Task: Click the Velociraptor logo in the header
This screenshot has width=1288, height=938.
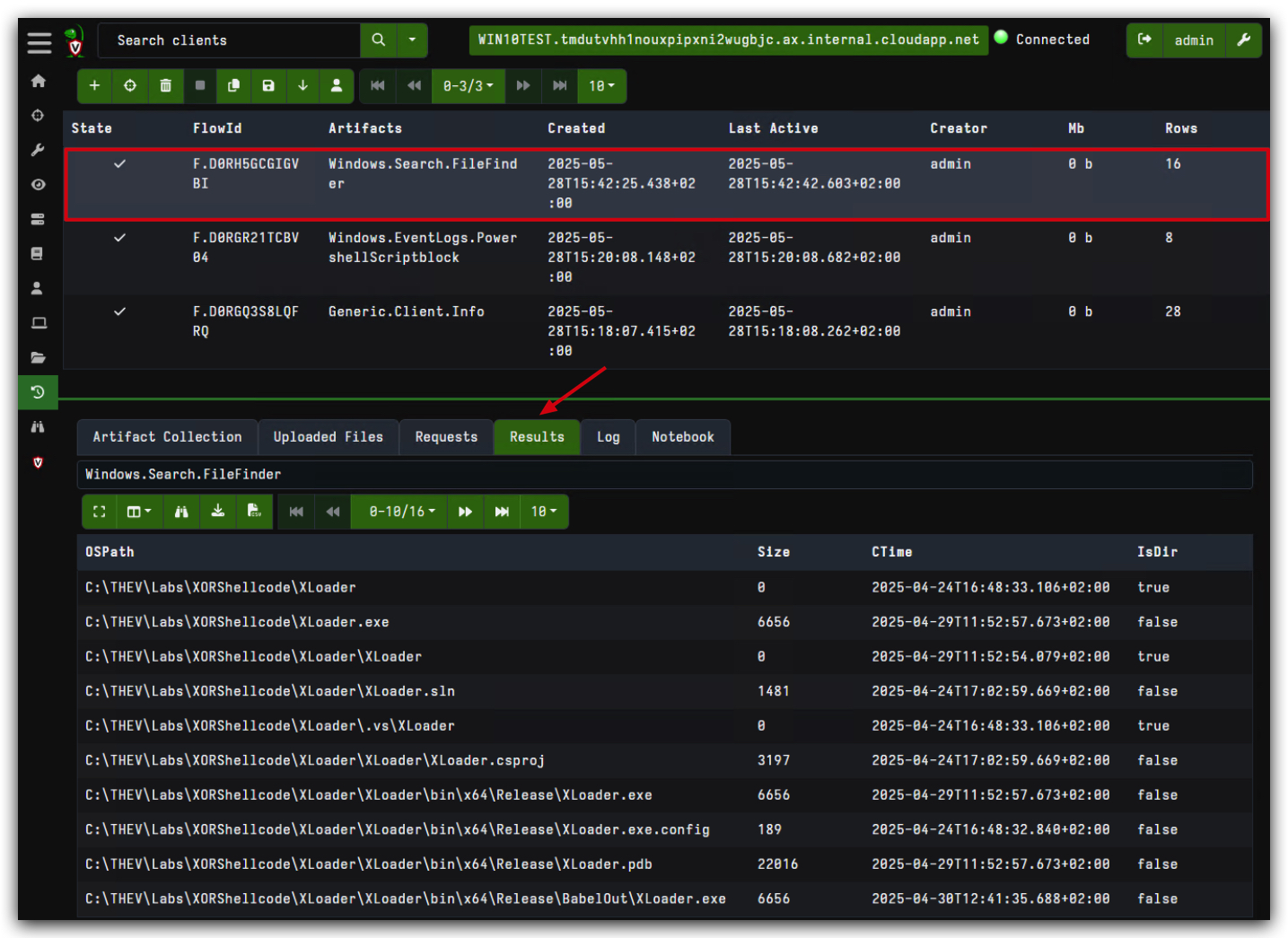Action: pos(74,41)
